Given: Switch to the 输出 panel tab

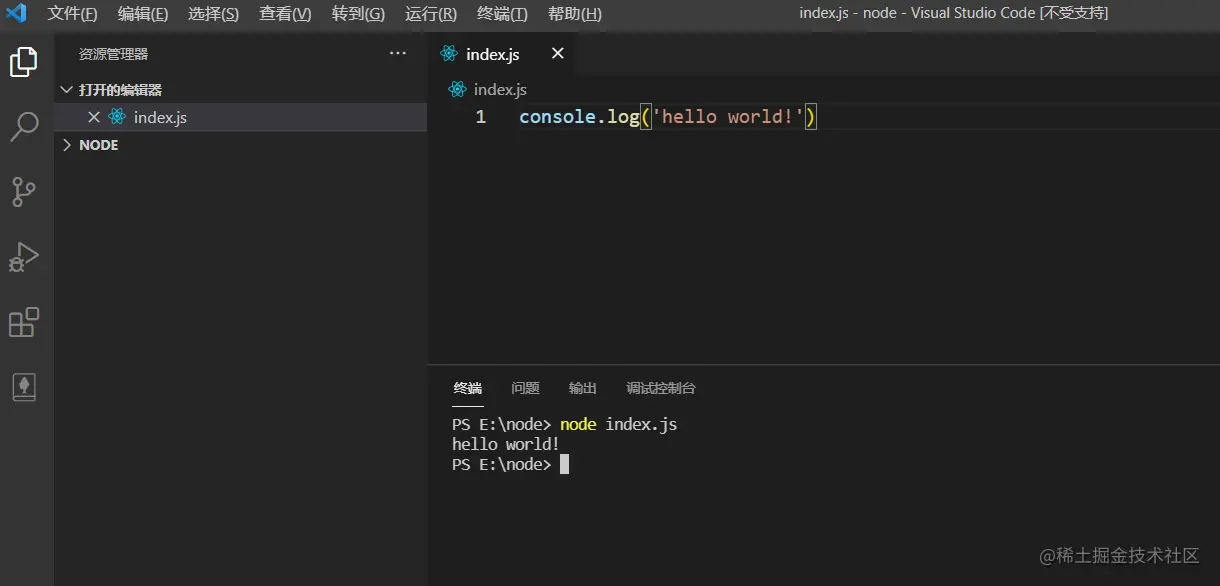Looking at the screenshot, I should click(x=583, y=388).
